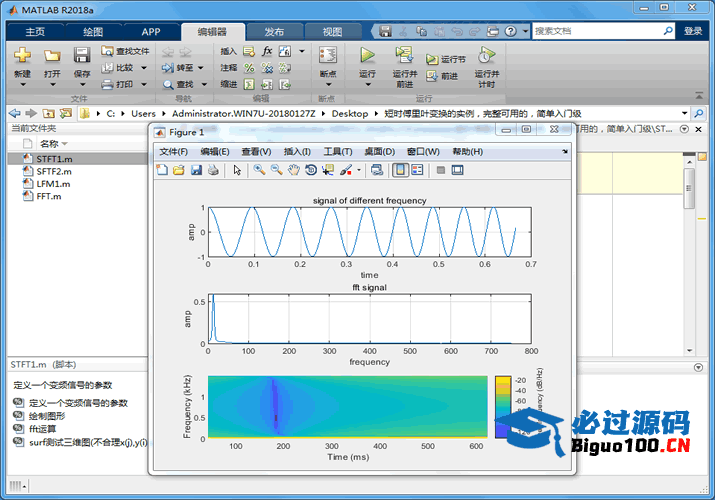Run the script with green Run arrow
The height and width of the screenshot is (500, 715).
pos(367,55)
